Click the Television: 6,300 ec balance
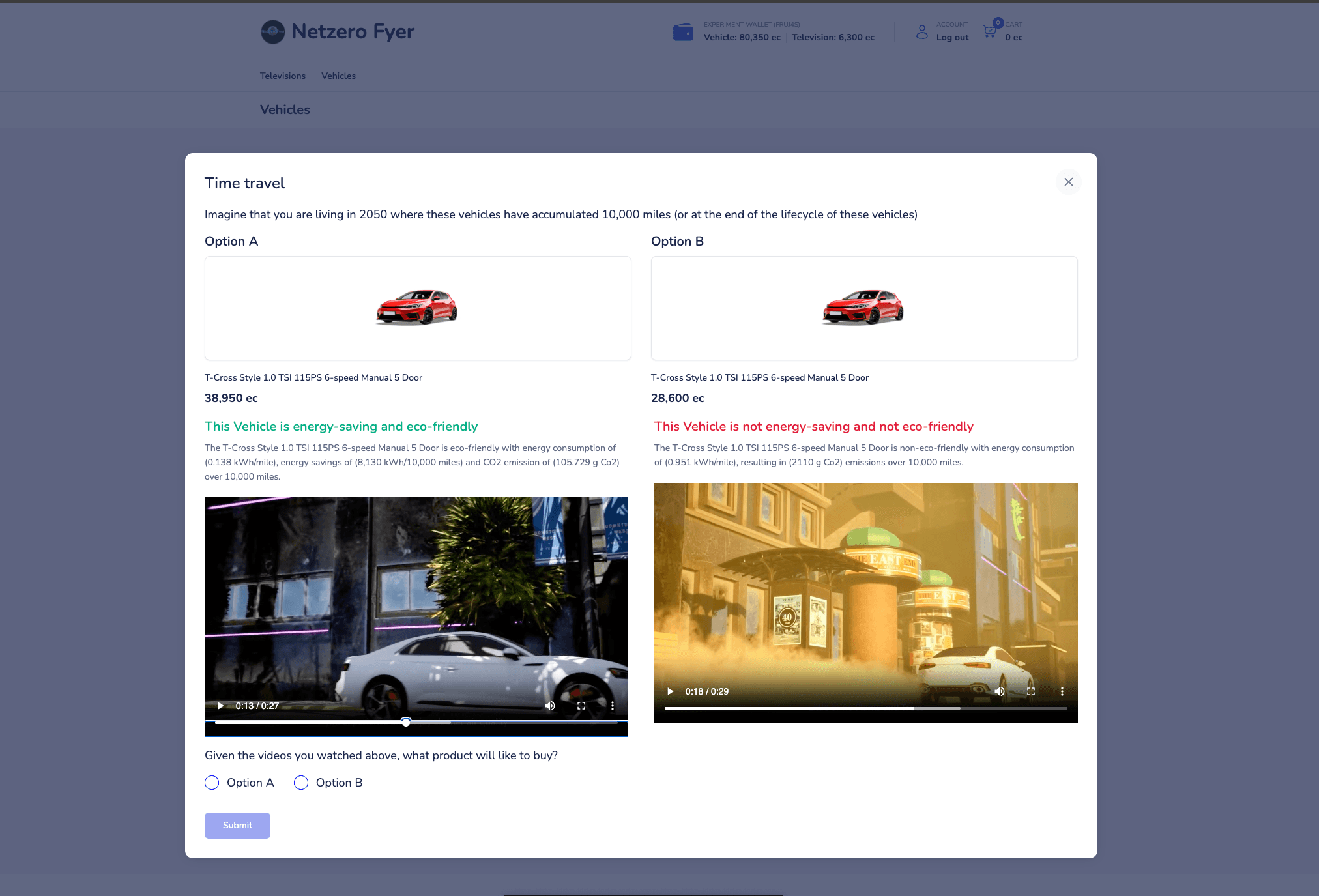This screenshot has height=896, width=1319. (833, 37)
